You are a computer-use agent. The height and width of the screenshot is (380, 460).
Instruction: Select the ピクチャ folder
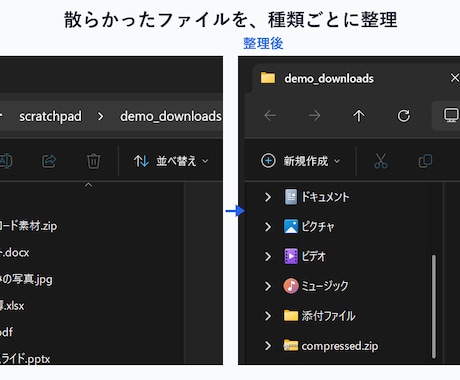(x=318, y=227)
